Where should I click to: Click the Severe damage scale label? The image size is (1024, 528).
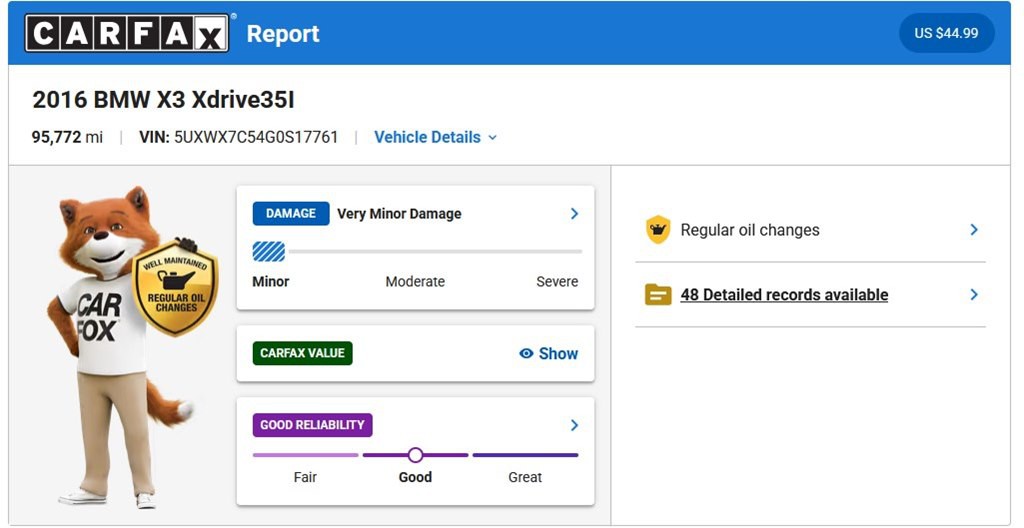pos(557,282)
